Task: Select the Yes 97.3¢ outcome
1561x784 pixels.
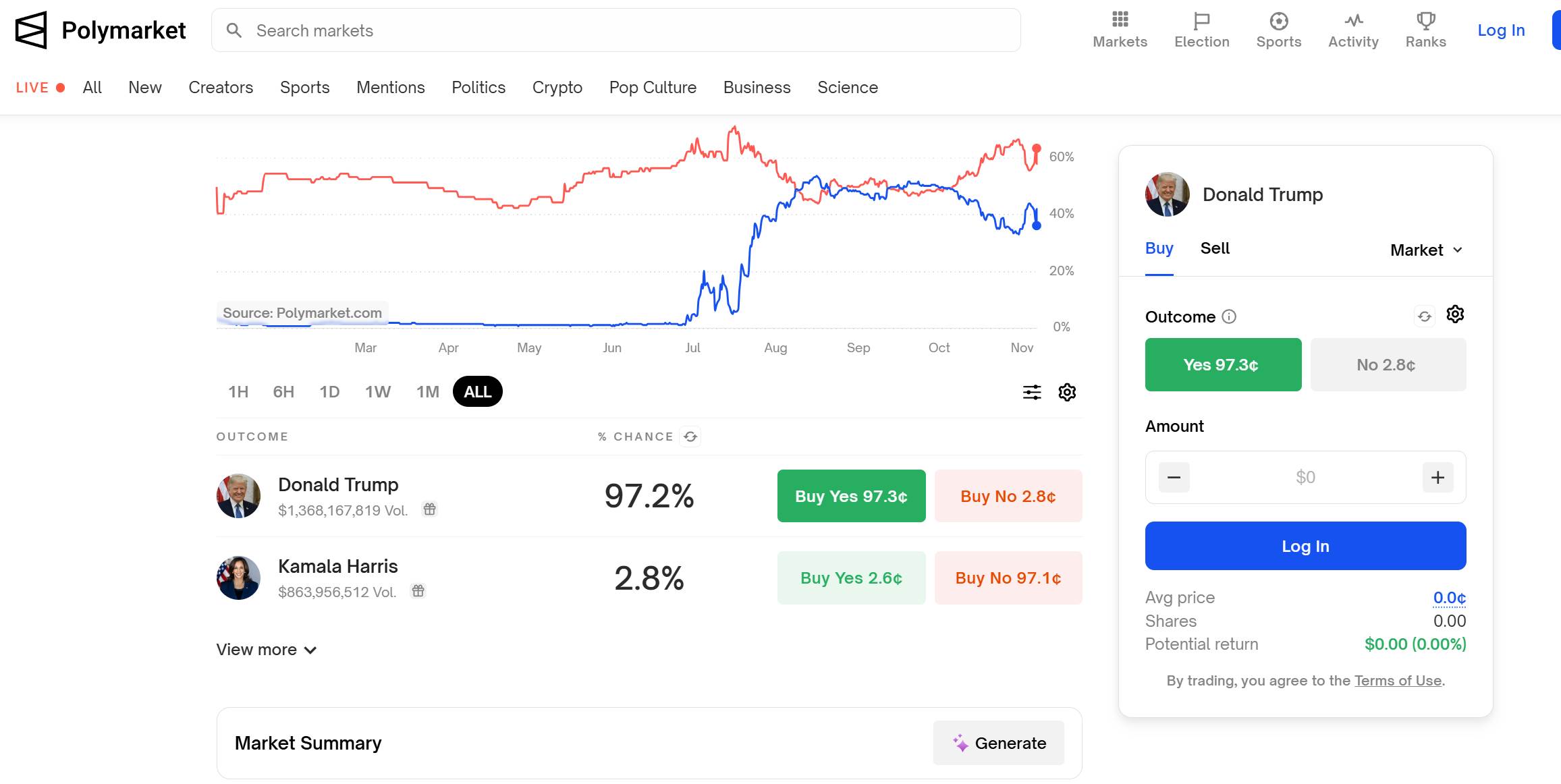Action: point(1223,364)
